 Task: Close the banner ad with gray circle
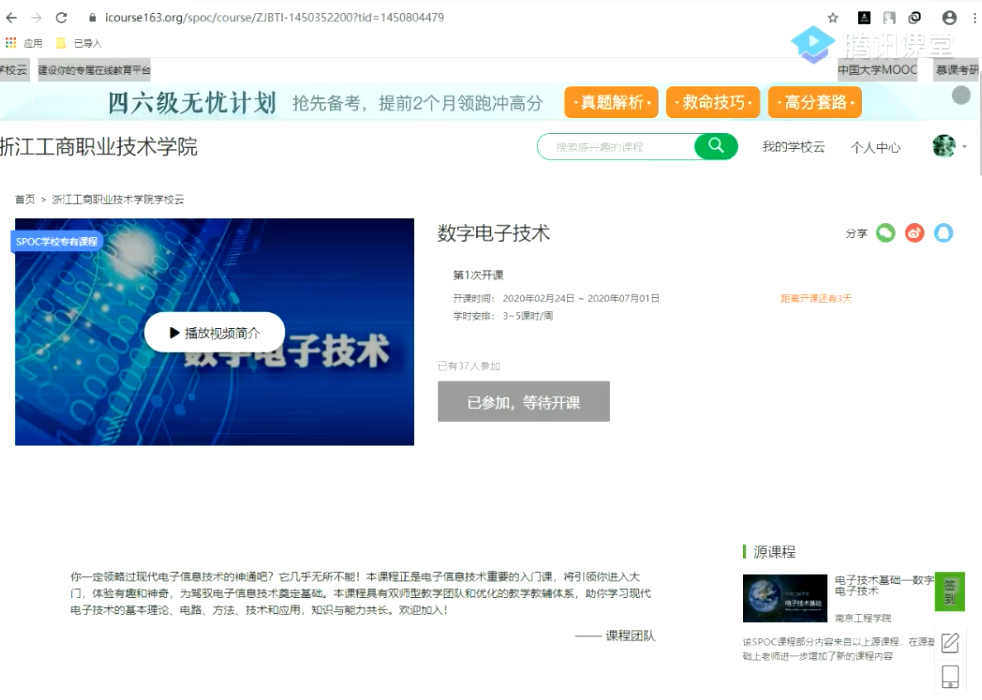click(961, 95)
